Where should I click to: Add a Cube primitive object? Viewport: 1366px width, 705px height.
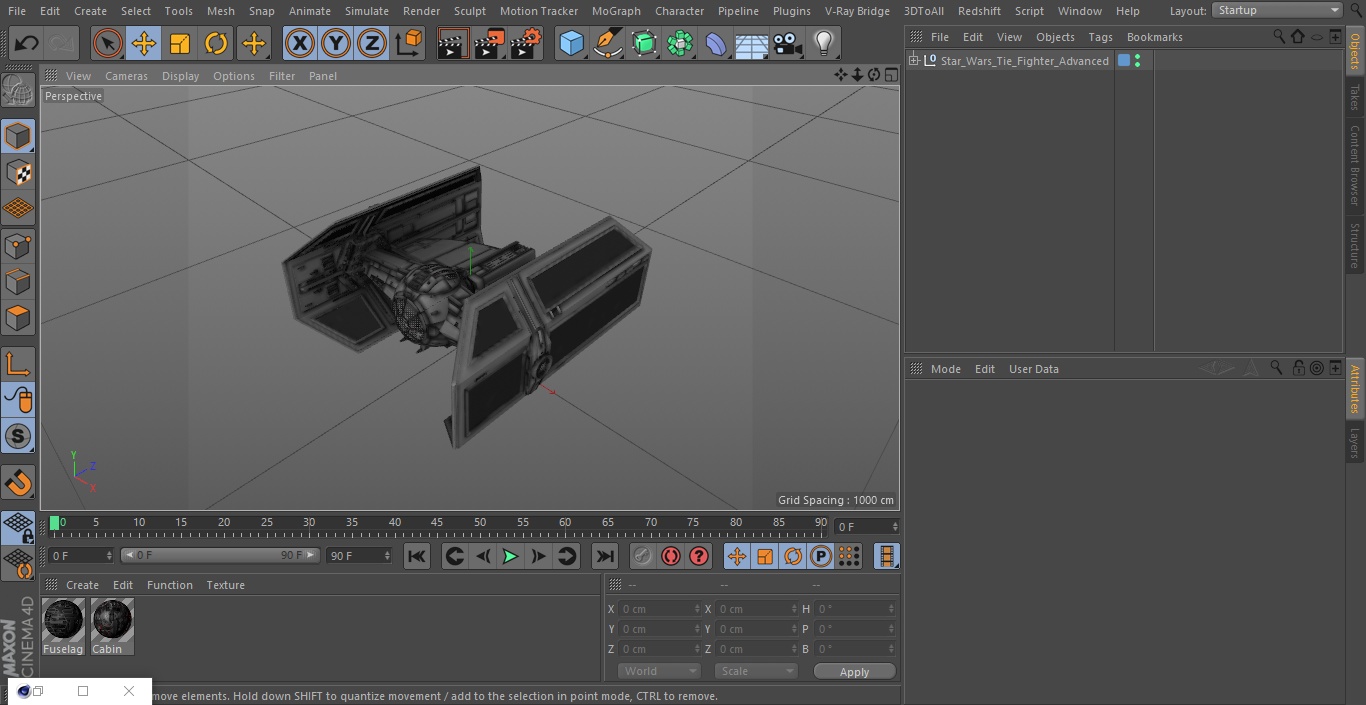coord(571,43)
